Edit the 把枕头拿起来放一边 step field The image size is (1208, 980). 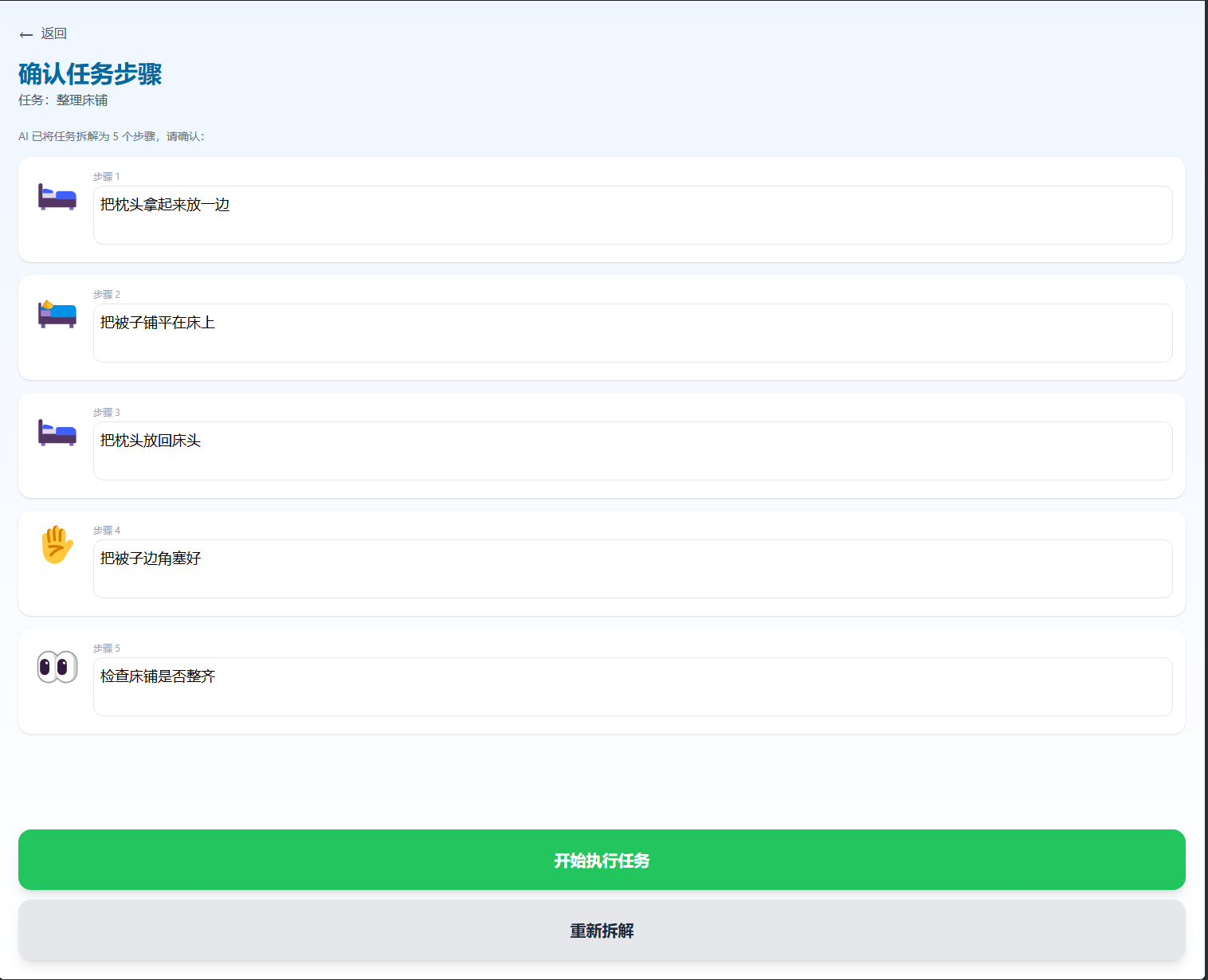pyautogui.click(x=632, y=215)
